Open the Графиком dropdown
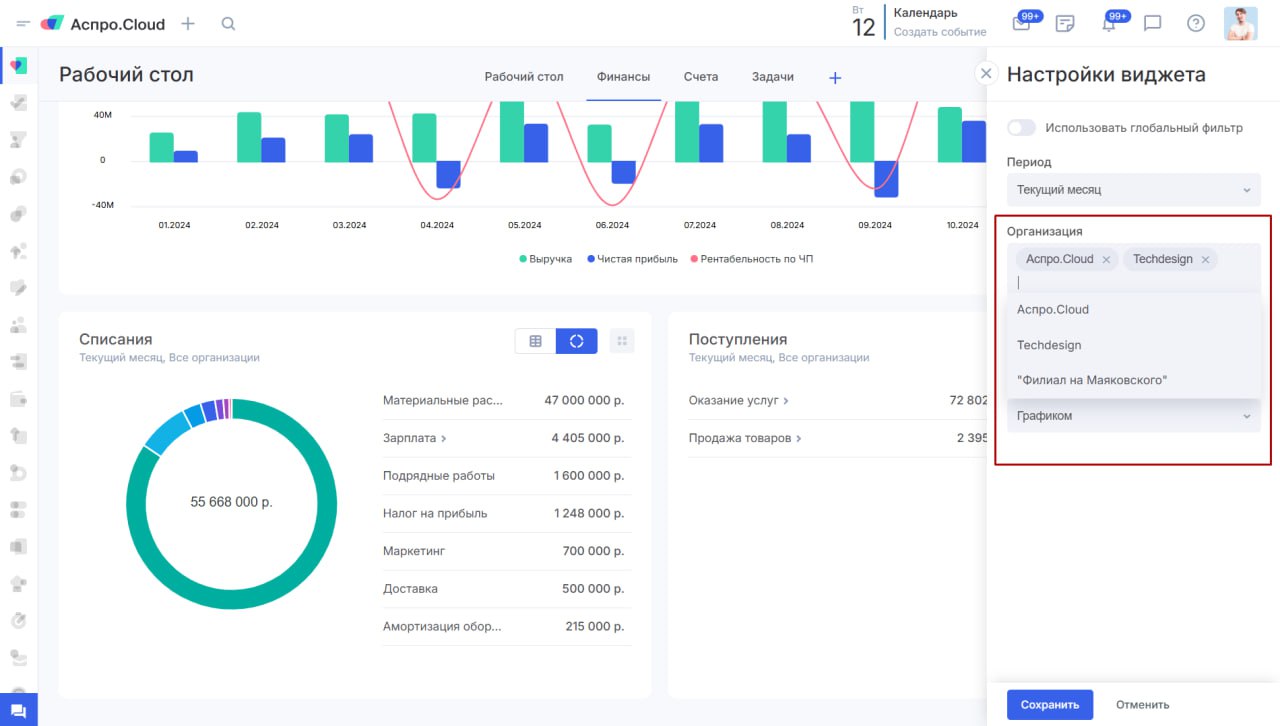Screen dimensions: 1280x726 (1134, 416)
